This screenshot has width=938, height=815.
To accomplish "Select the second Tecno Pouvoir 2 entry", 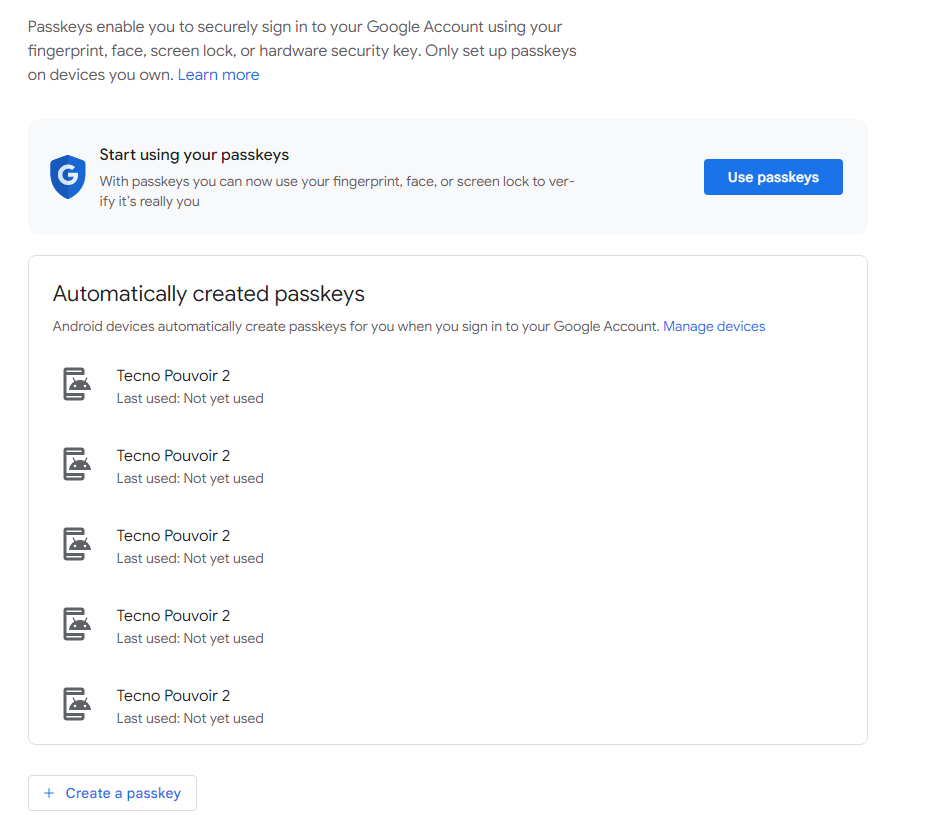I will [173, 455].
